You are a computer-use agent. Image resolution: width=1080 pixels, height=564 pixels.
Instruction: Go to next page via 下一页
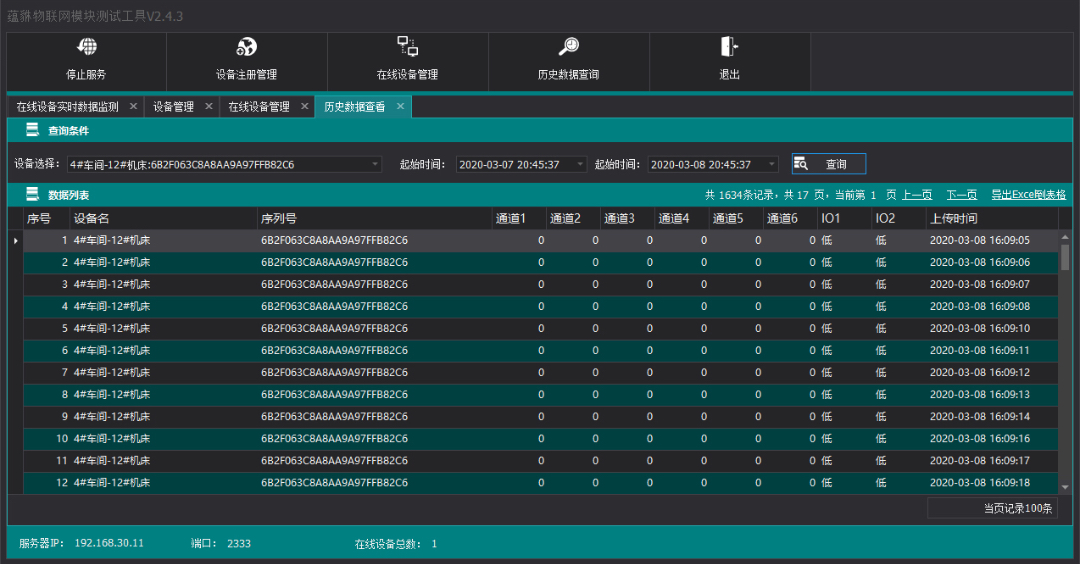pyautogui.click(x=961, y=195)
